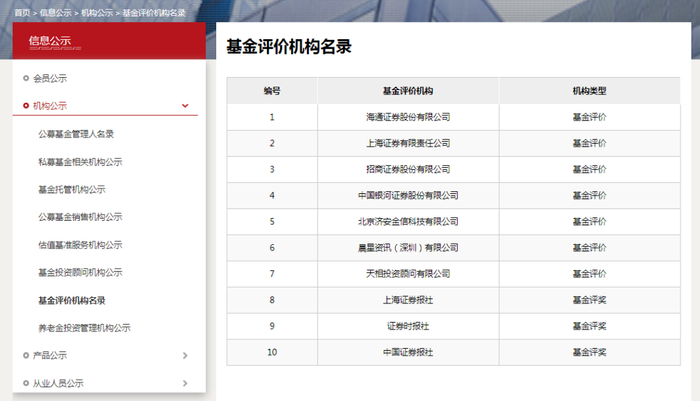Open 私募基金相关机构公示 submenu entry
Viewport: 700px width, 401px height.
click(x=80, y=162)
